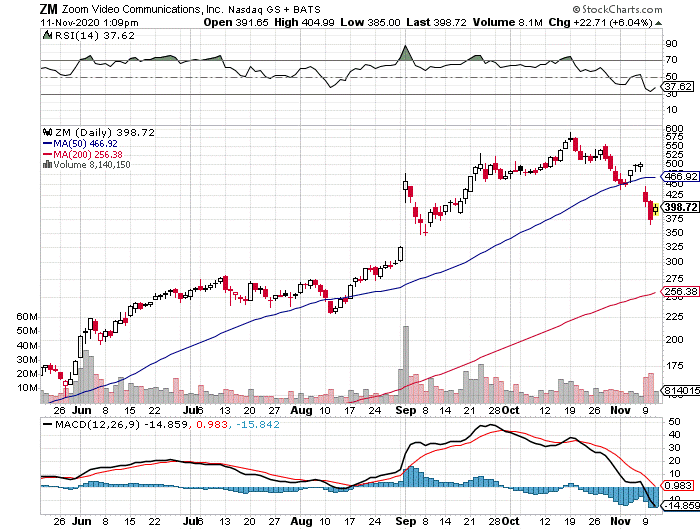Image resolution: width=700 pixels, height=530 pixels.
Task: Select the blue MA(50) legend line swatch
Action: pyautogui.click(x=46, y=143)
